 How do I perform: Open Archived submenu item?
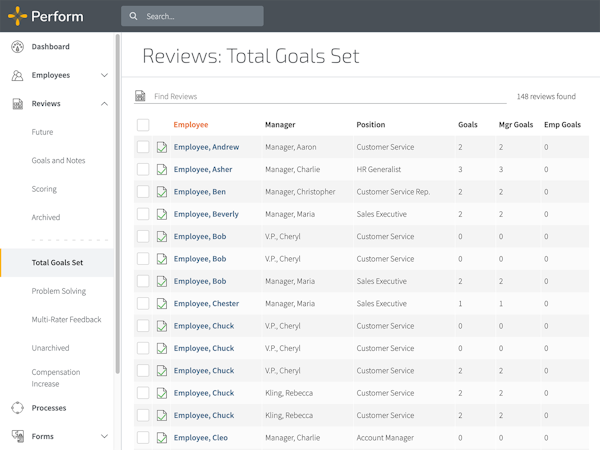point(46,217)
